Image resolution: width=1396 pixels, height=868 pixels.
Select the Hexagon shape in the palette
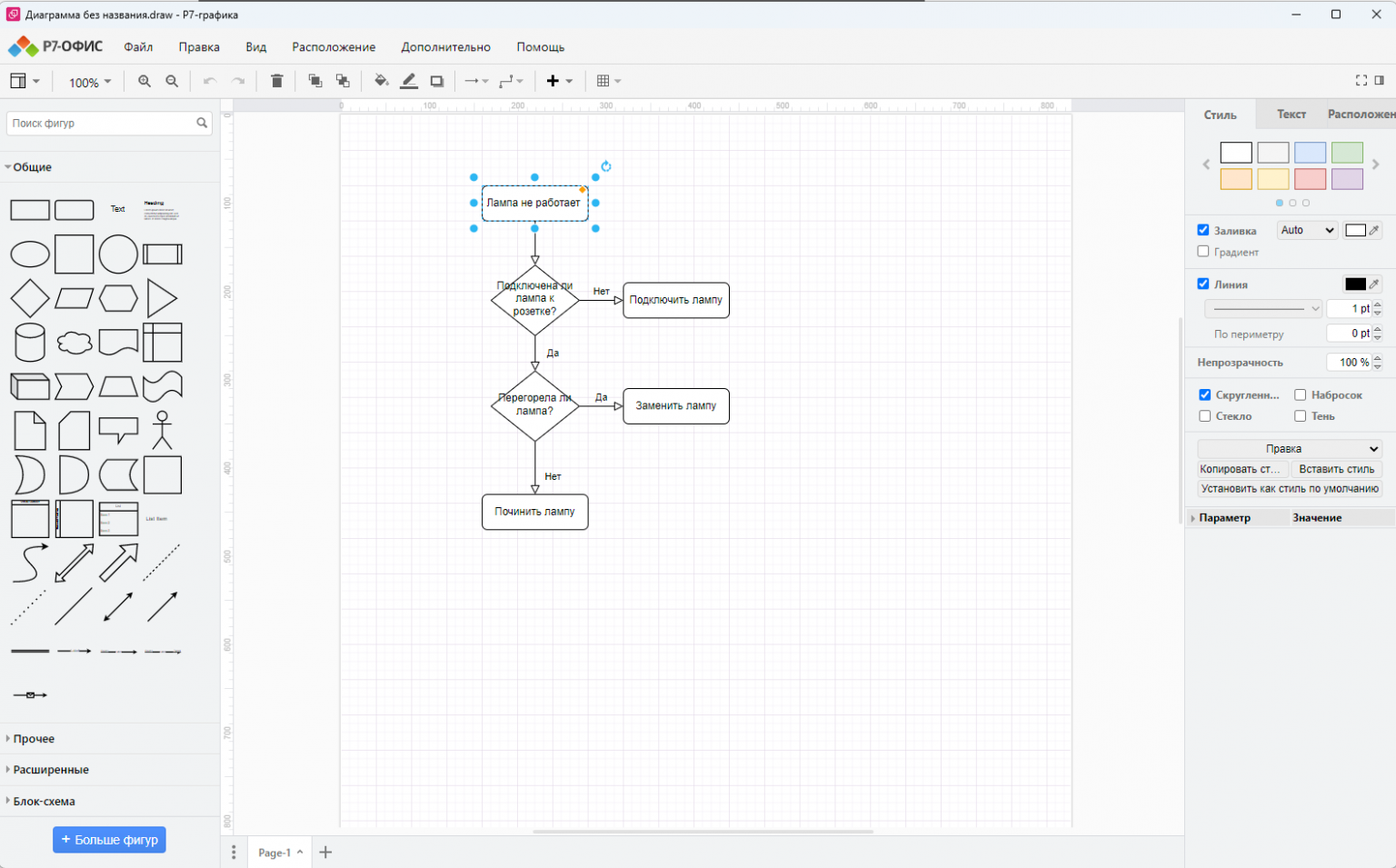click(118, 298)
